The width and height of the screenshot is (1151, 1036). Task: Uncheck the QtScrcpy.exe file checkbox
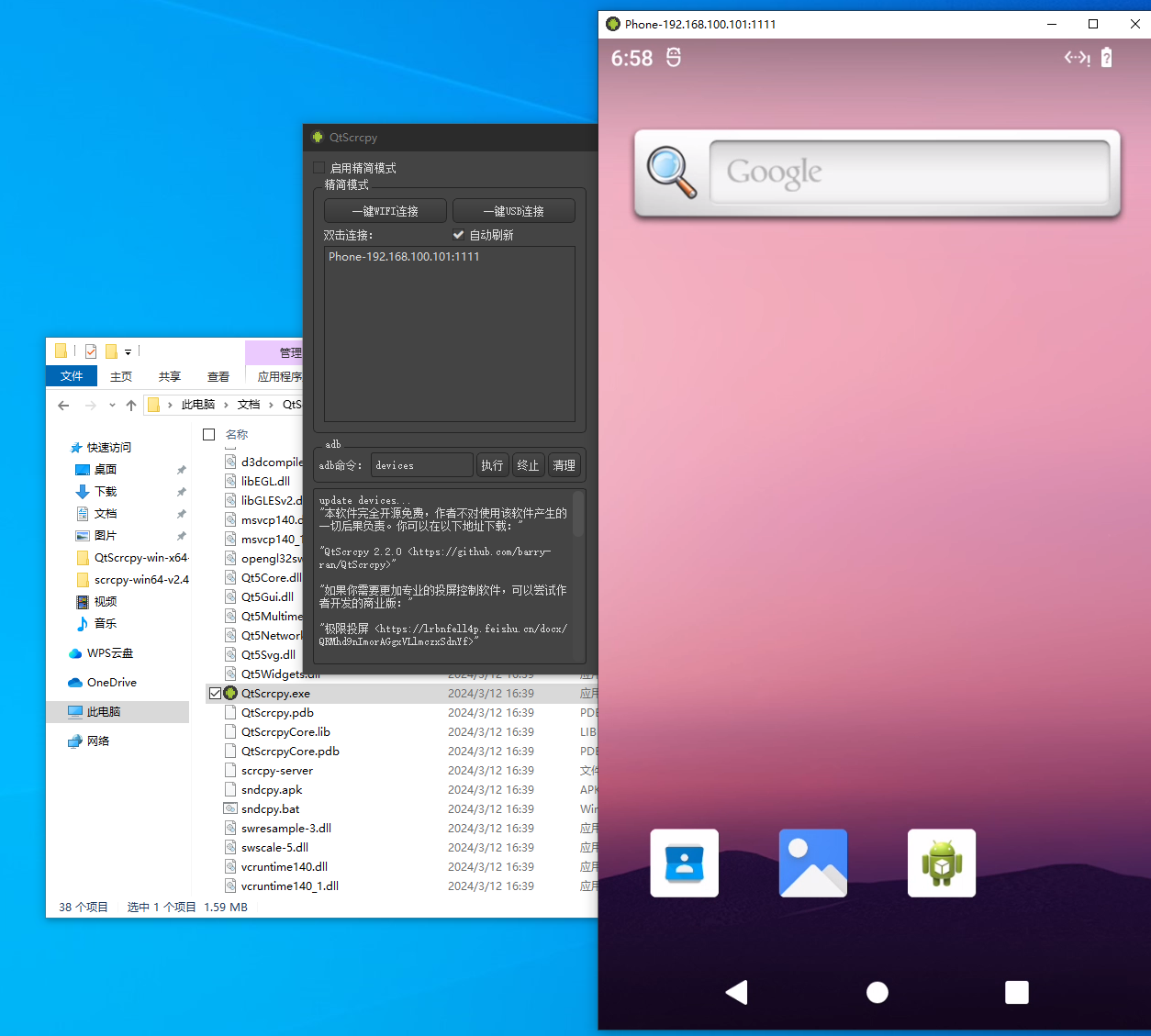click(215, 694)
